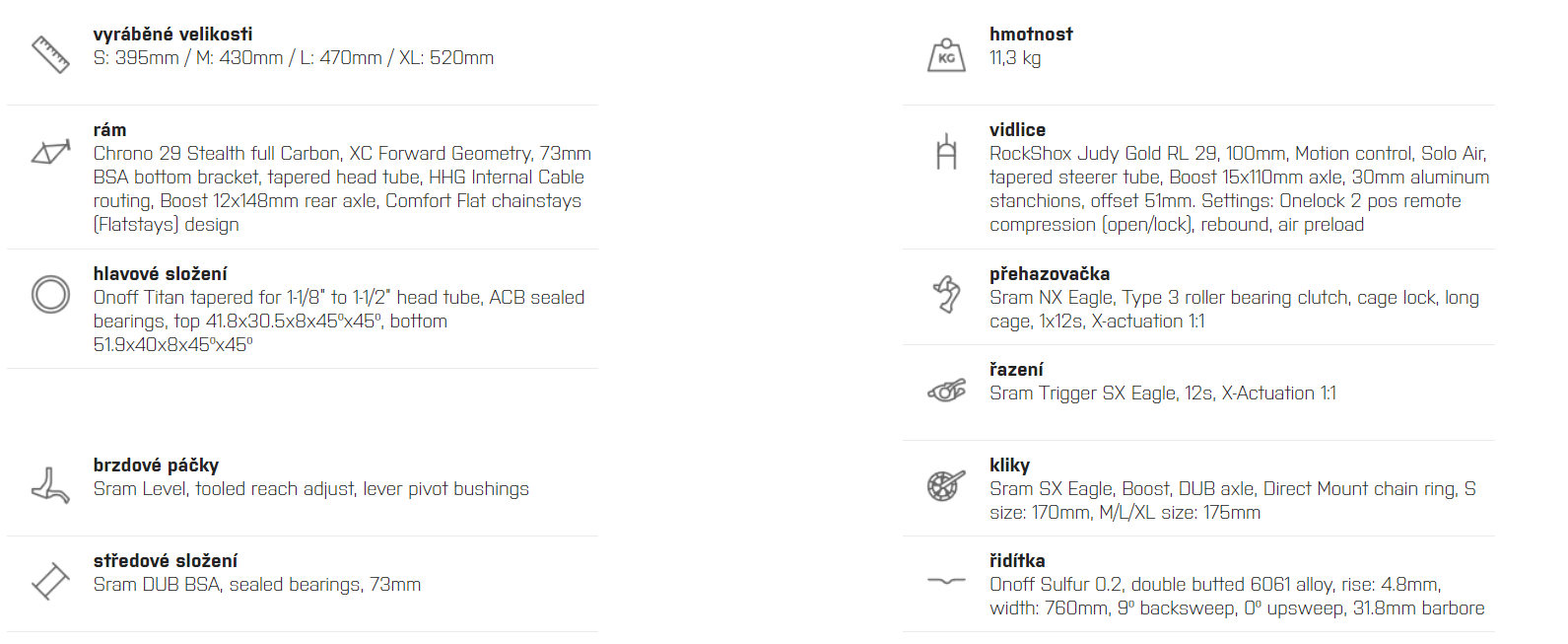Click the crankset icon beside kliky
Image resolution: width=1568 pixels, height=644 pixels.
point(946,485)
